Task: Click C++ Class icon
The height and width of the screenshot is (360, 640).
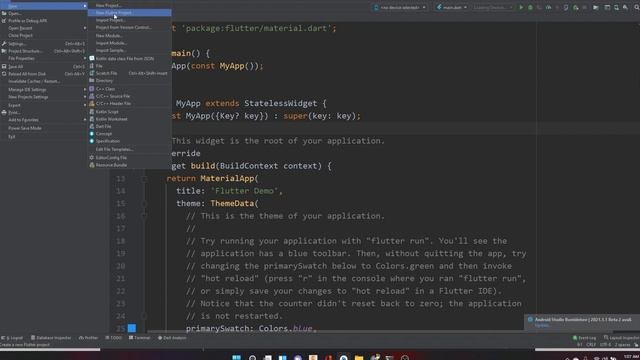Action: click(92, 89)
